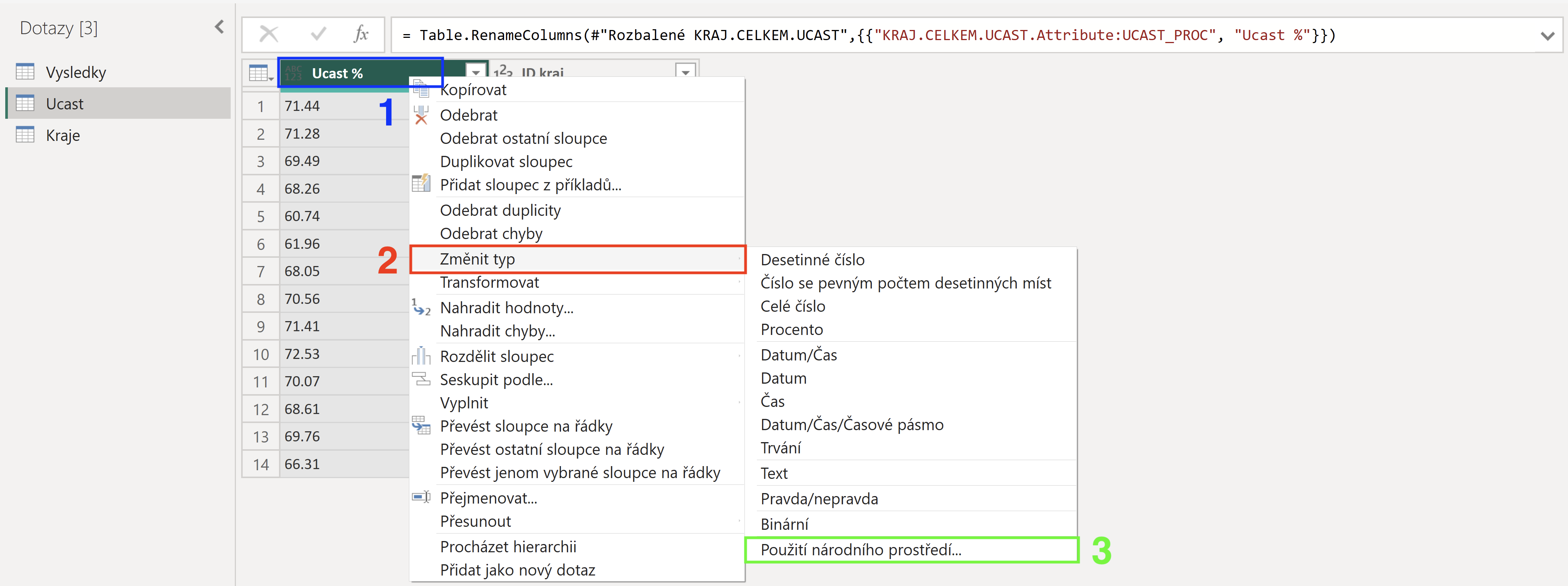This screenshot has height=586, width=1568.
Task: Click the Kraje table icon
Action: [25, 135]
